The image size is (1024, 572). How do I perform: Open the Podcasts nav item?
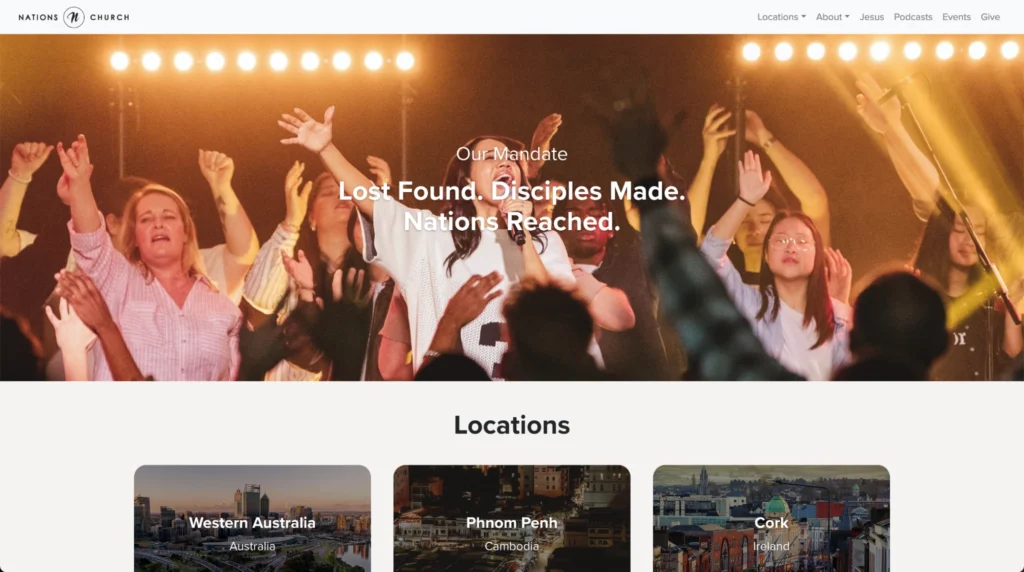pyautogui.click(x=913, y=17)
